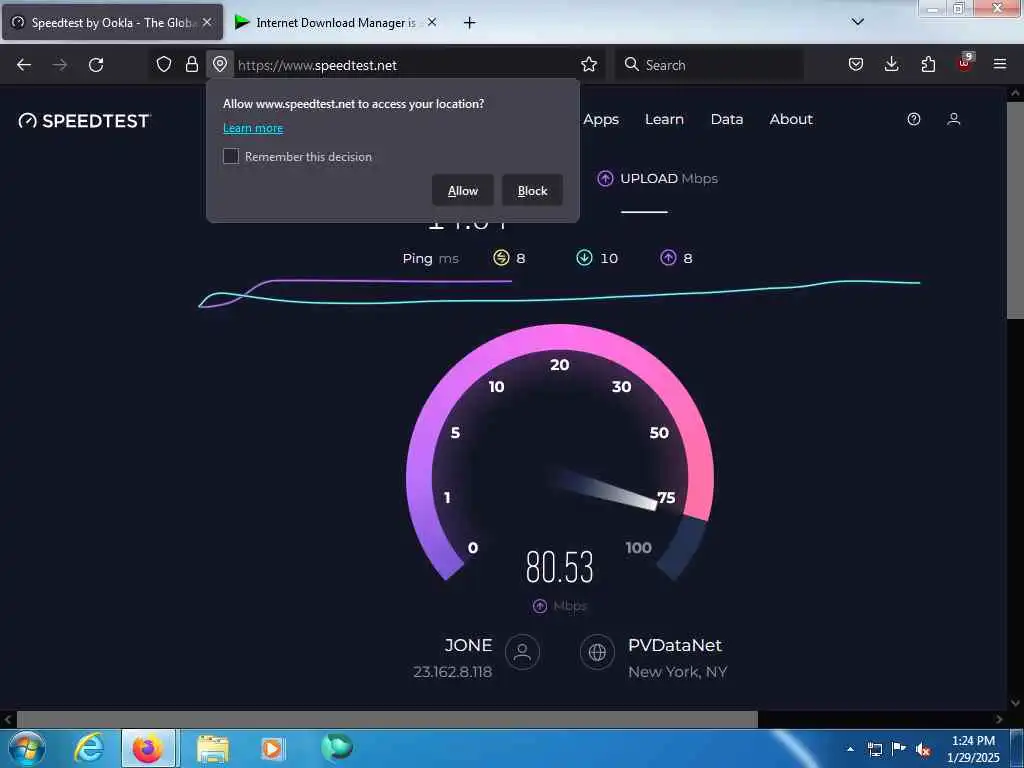Screen dimensions: 1024x768
Task: Close the Internet Download Manager tab
Action: tap(432, 22)
